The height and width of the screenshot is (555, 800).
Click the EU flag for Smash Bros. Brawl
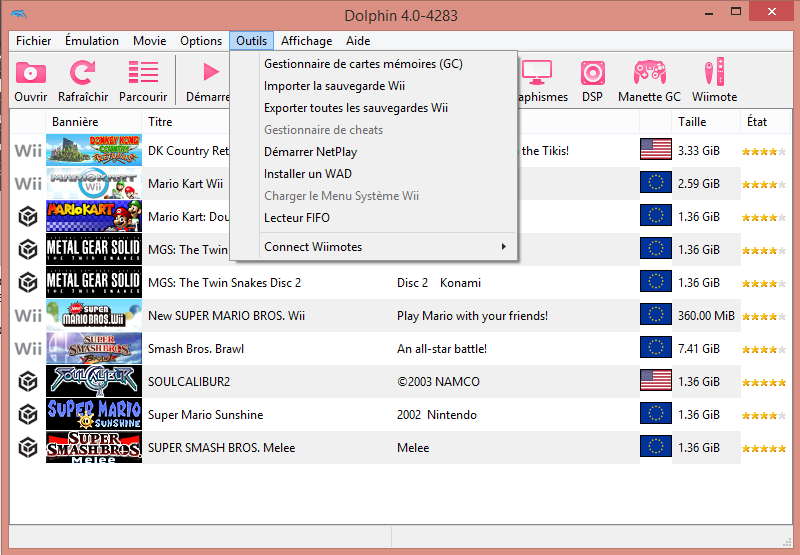point(656,348)
